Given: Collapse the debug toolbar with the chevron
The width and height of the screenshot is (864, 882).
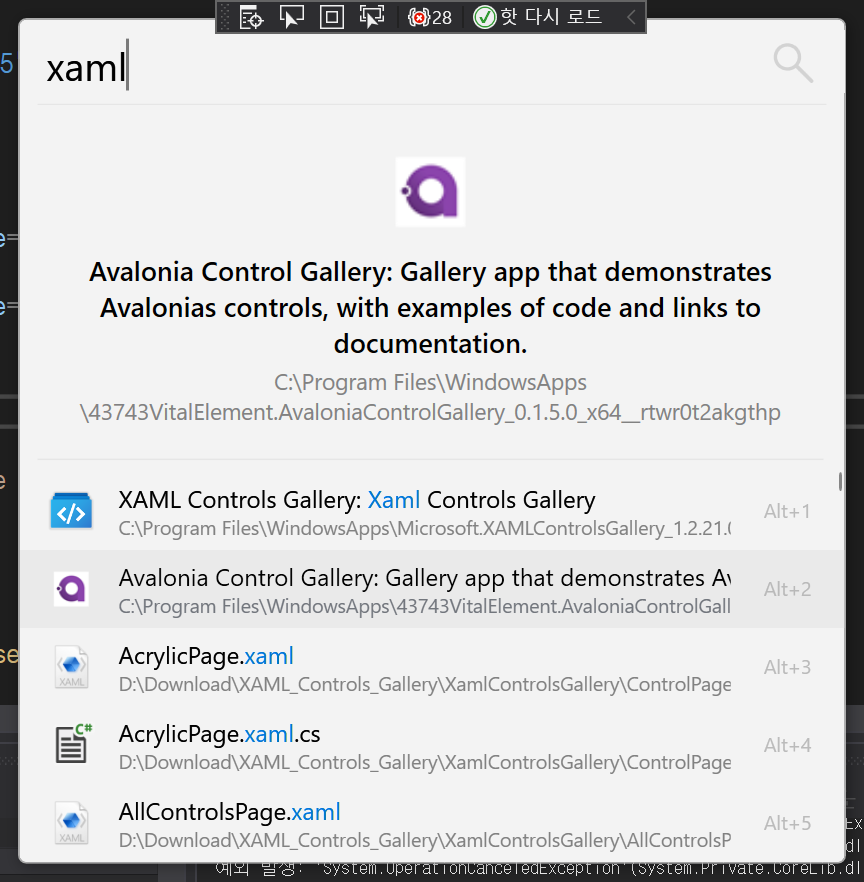Looking at the screenshot, I should pyautogui.click(x=631, y=17).
